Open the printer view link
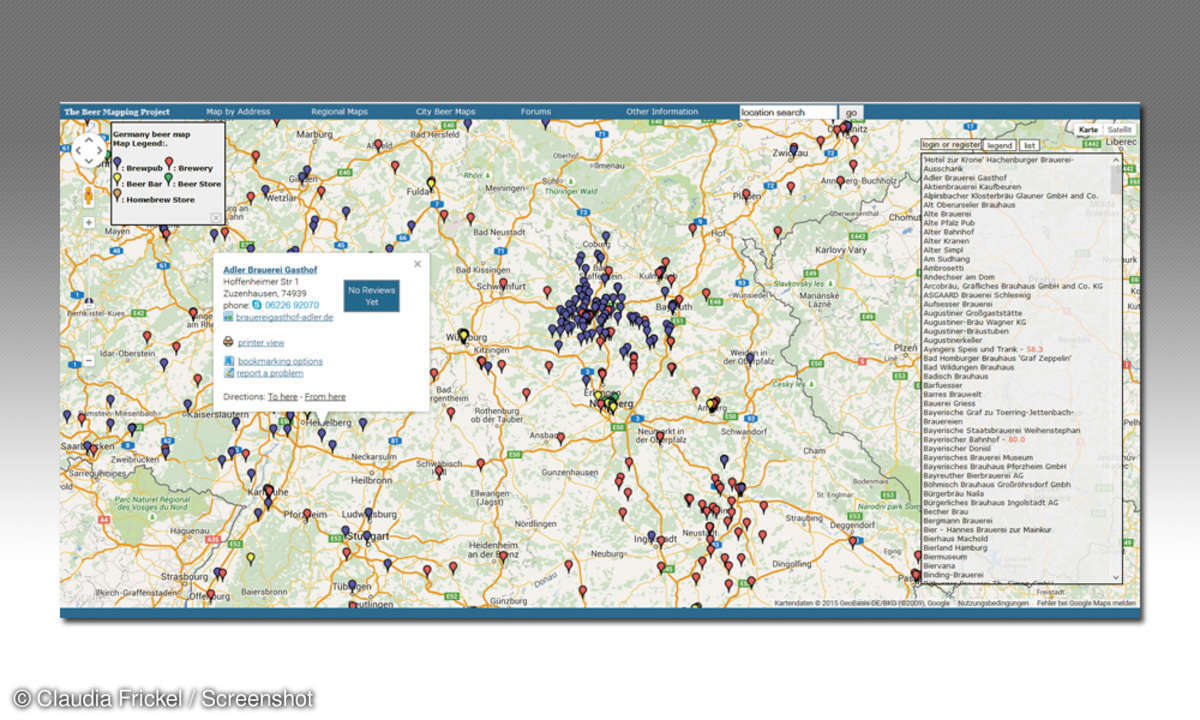1200x720 pixels. click(261, 343)
